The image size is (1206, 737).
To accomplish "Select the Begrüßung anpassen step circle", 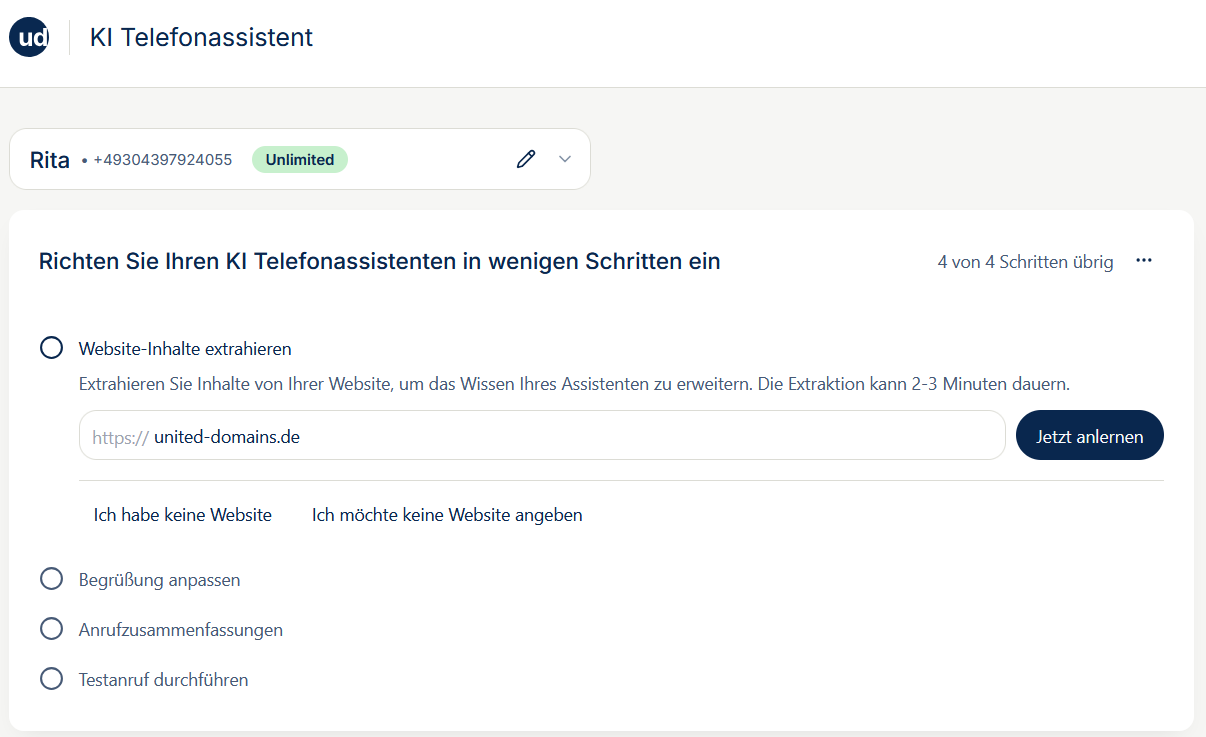I will pos(51,579).
